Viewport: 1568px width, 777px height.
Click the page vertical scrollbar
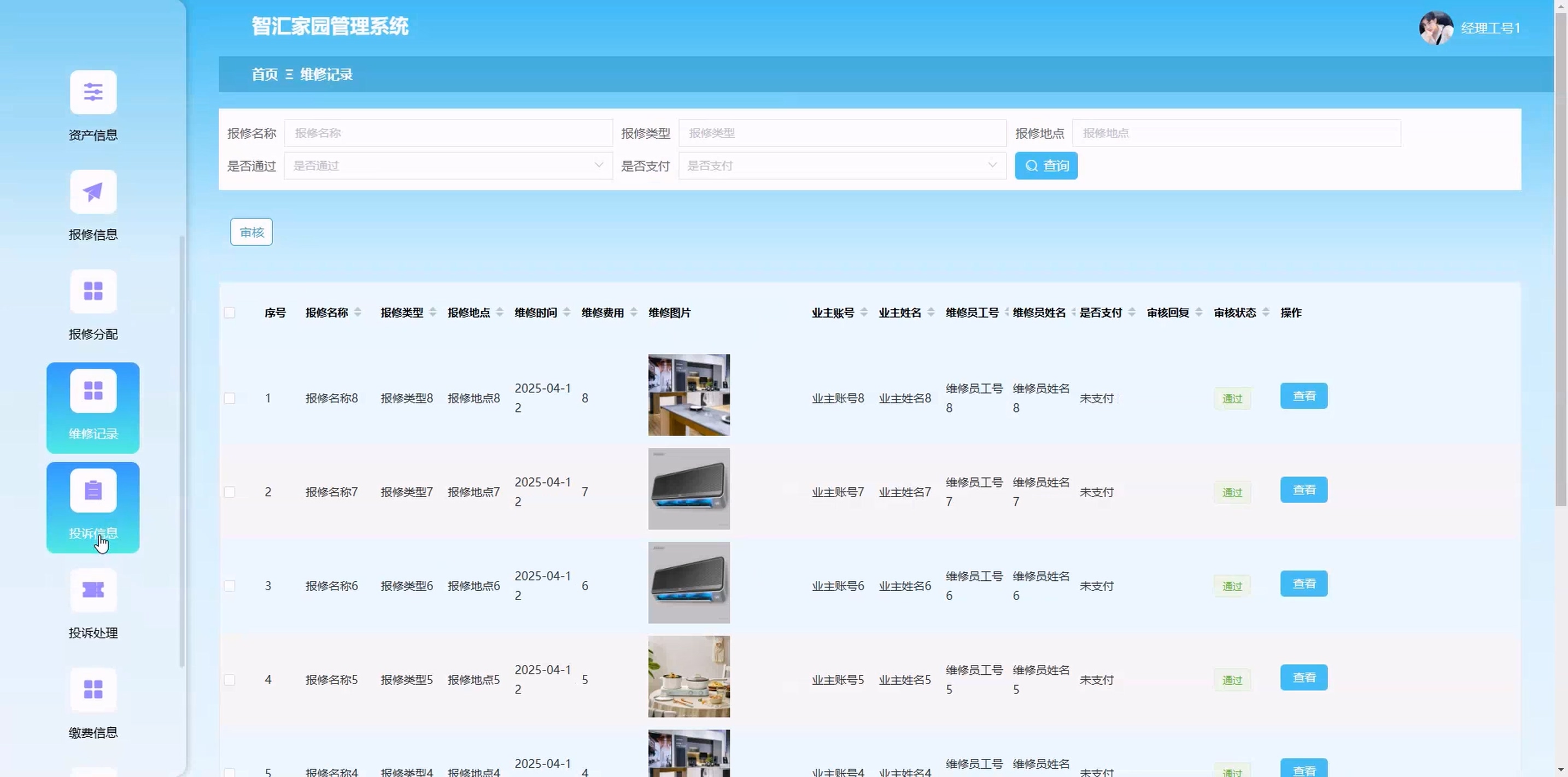click(x=1561, y=256)
